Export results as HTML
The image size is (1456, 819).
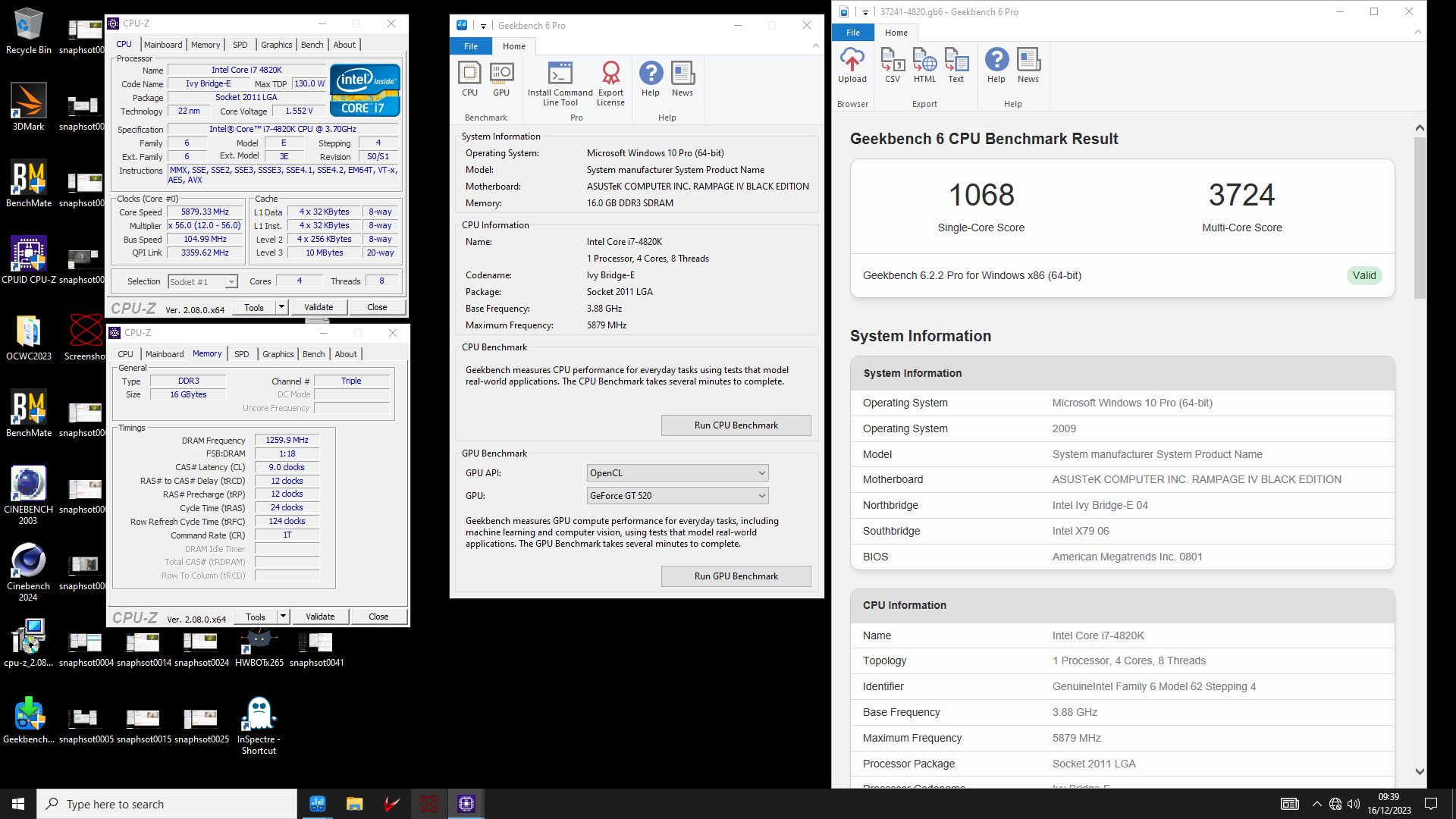[x=924, y=65]
